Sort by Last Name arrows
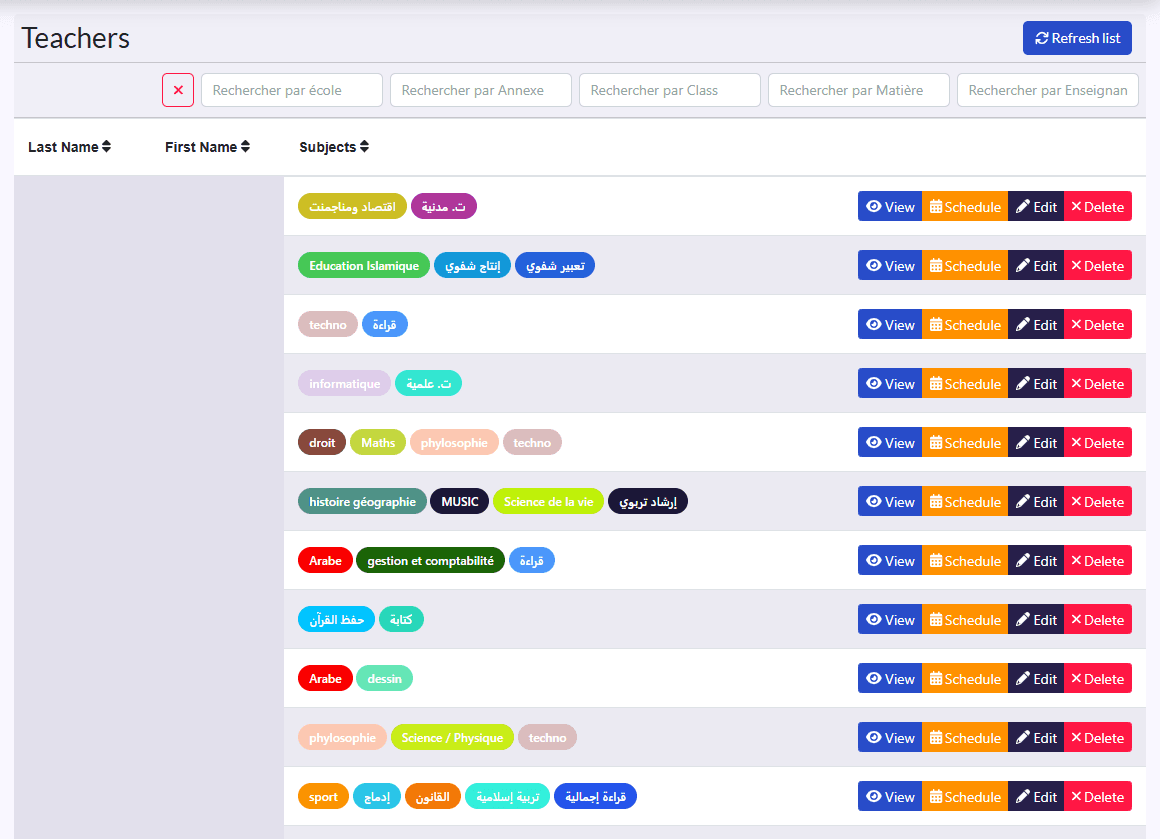Image resolution: width=1160 pixels, height=839 pixels. tap(107, 146)
